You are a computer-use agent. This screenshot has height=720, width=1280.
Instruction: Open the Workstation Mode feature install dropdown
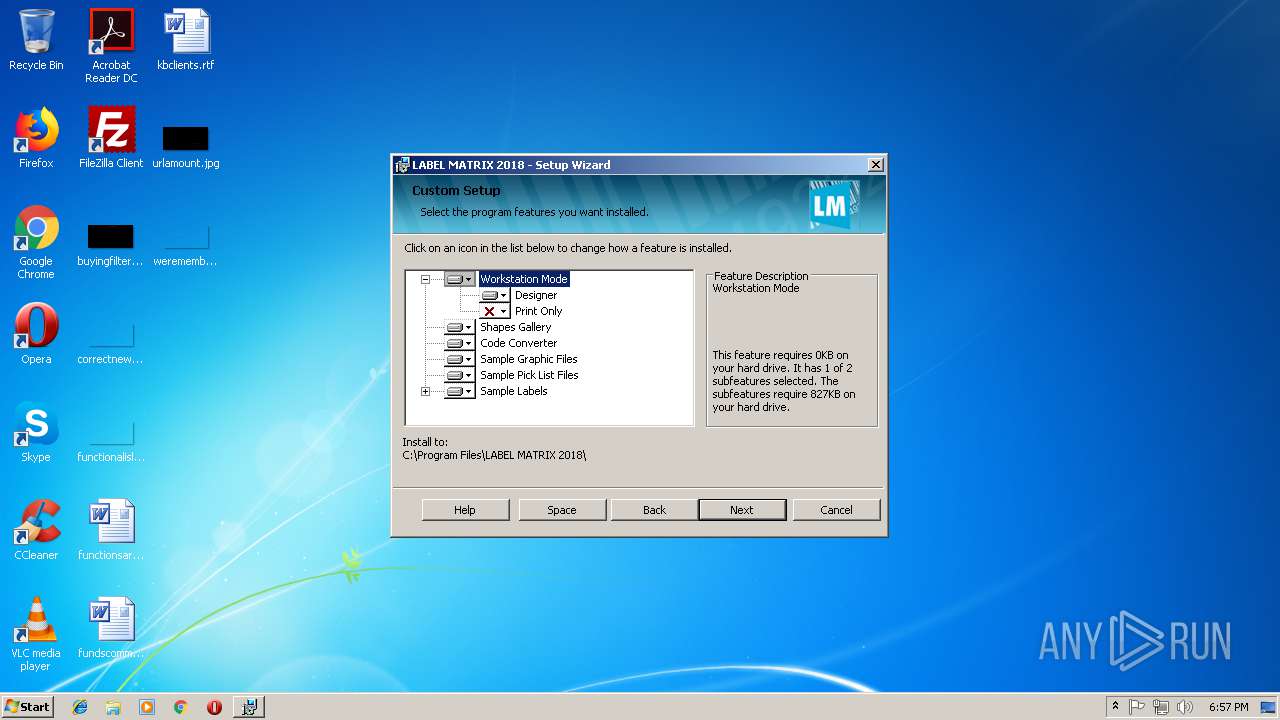(x=460, y=280)
